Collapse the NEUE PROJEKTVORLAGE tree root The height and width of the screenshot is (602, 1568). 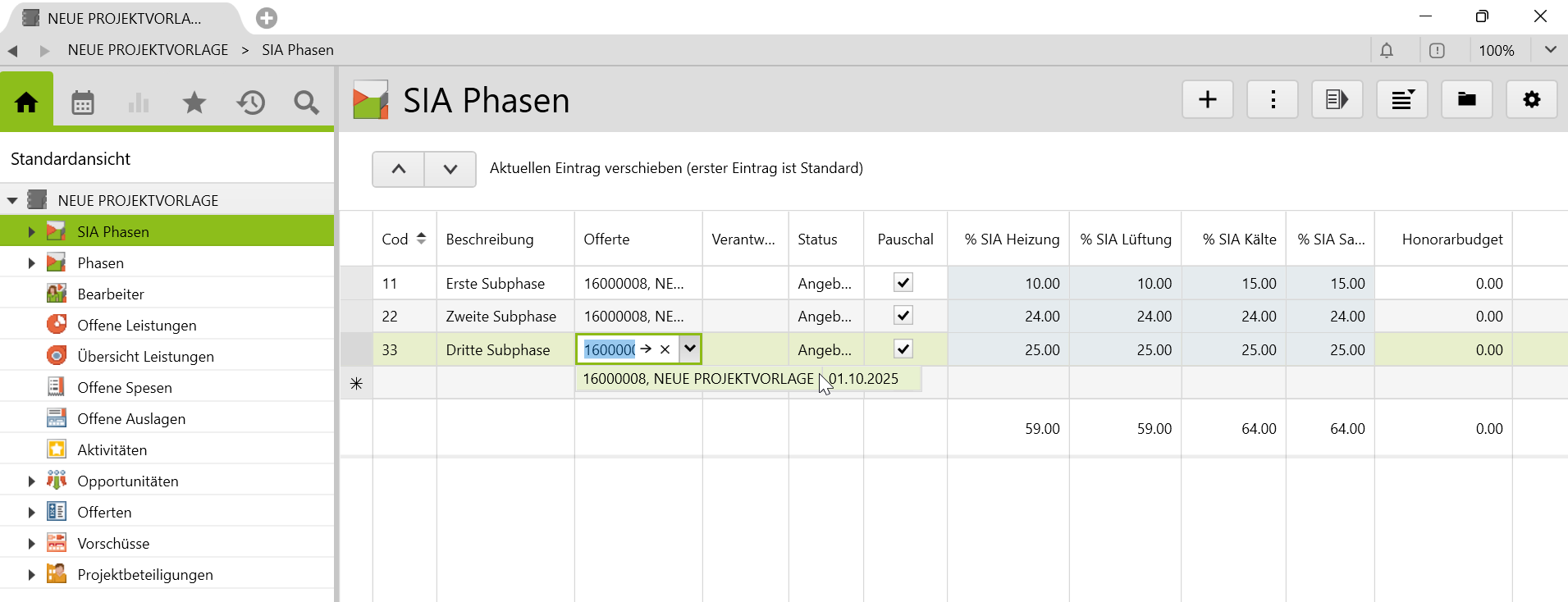click(12, 200)
